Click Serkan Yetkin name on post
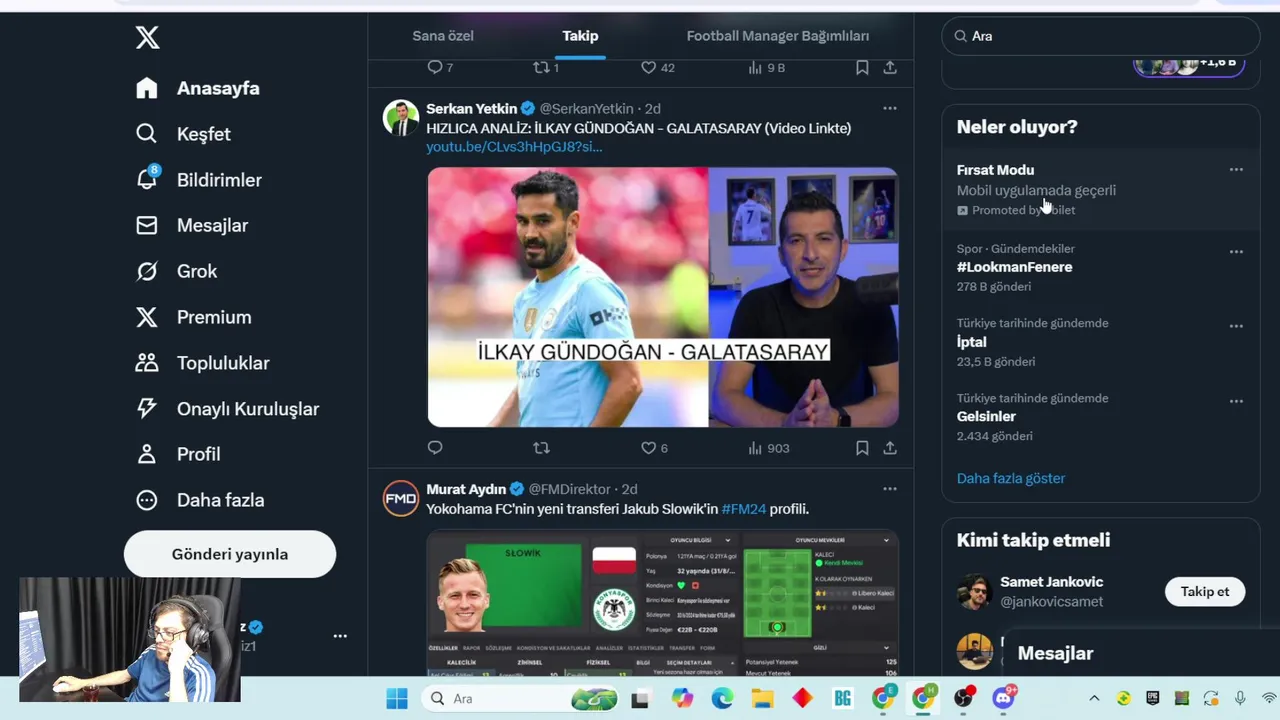Viewport: 1280px width, 720px height. point(472,108)
